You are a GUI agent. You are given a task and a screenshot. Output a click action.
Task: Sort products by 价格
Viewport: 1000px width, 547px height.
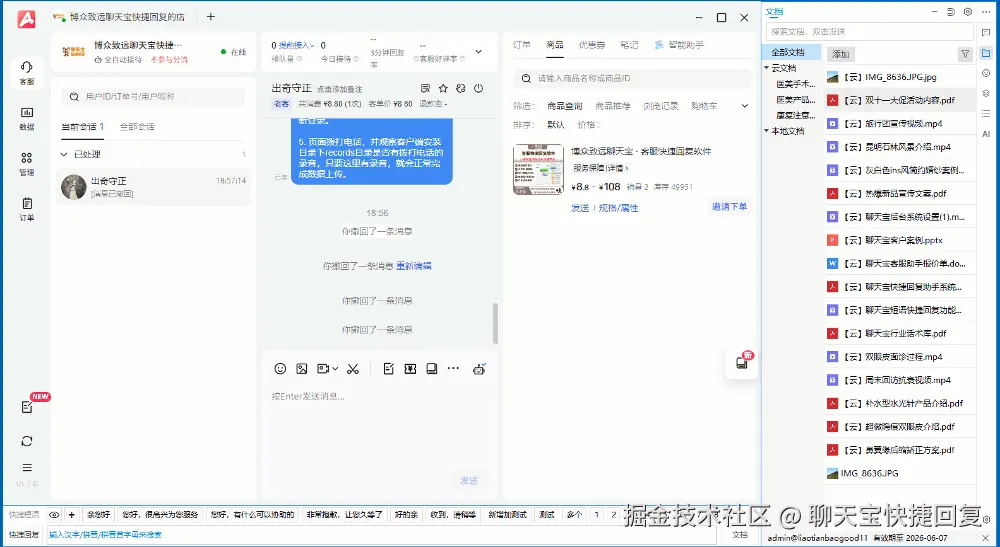589,125
